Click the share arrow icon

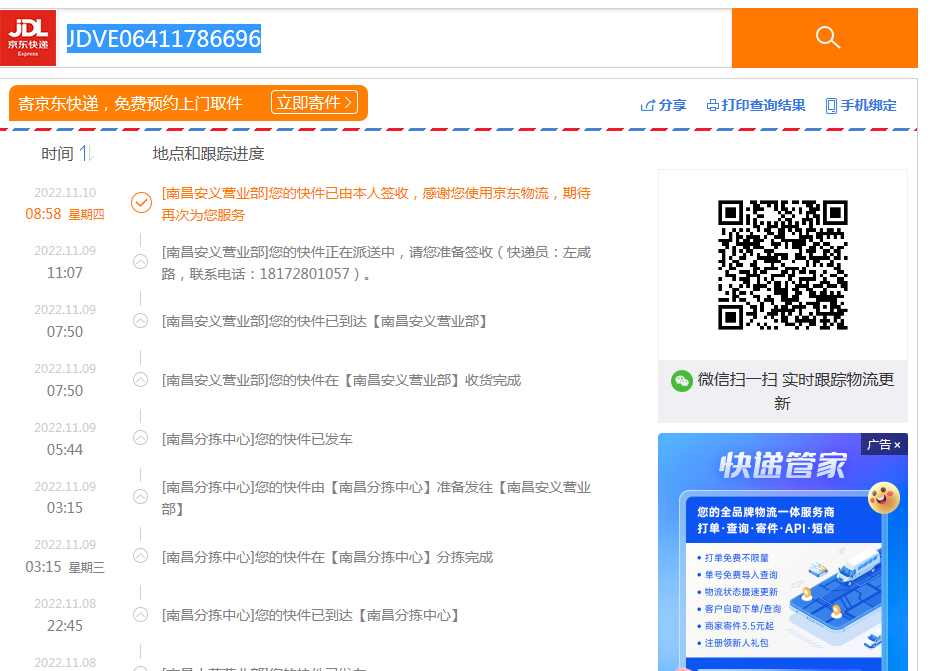tap(647, 106)
